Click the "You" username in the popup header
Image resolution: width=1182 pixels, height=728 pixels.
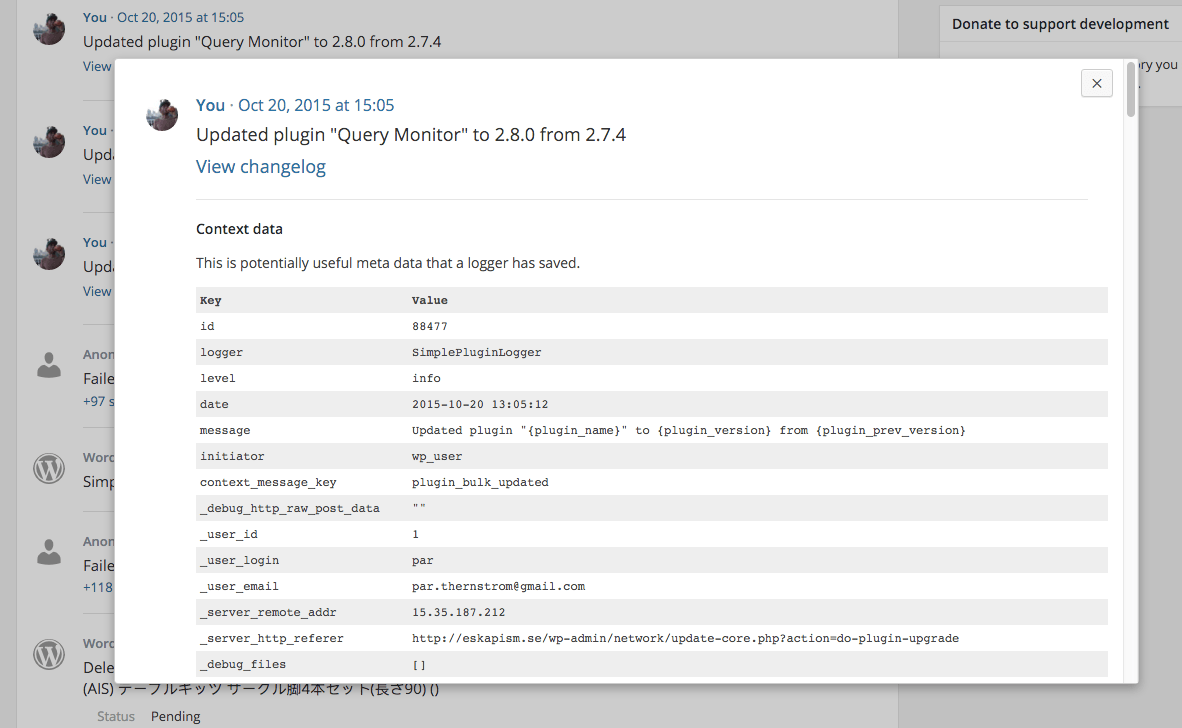pyautogui.click(x=210, y=105)
